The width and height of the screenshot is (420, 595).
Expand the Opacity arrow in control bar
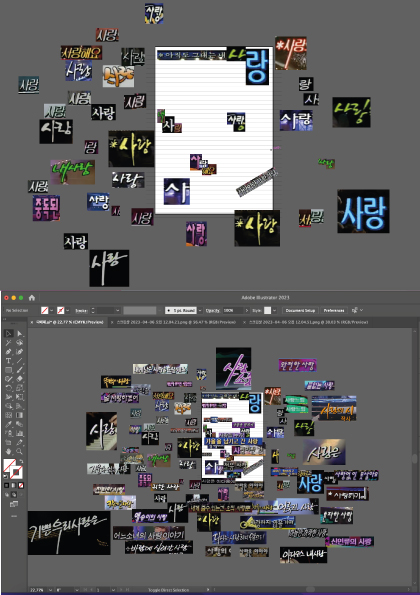click(x=247, y=310)
